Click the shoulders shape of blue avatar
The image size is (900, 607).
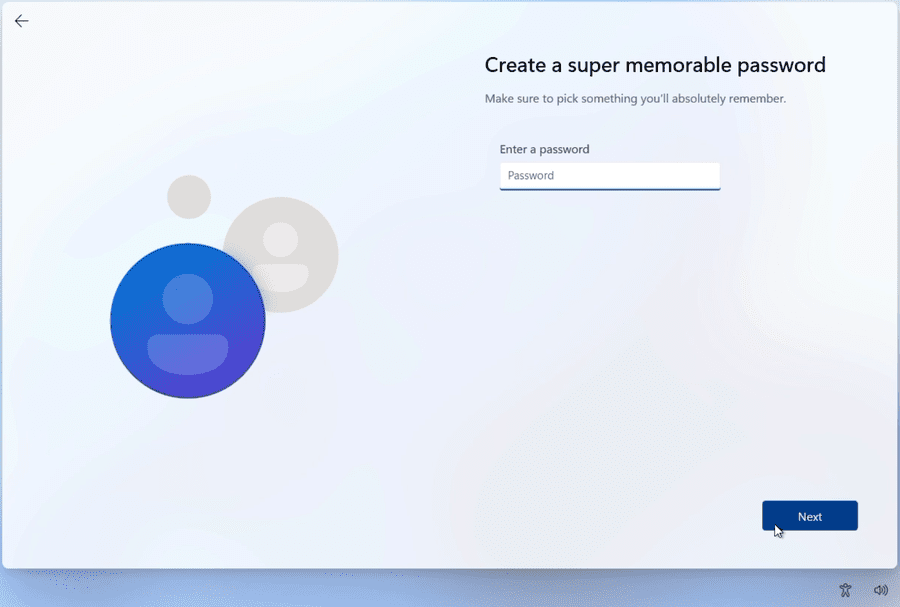[188, 354]
